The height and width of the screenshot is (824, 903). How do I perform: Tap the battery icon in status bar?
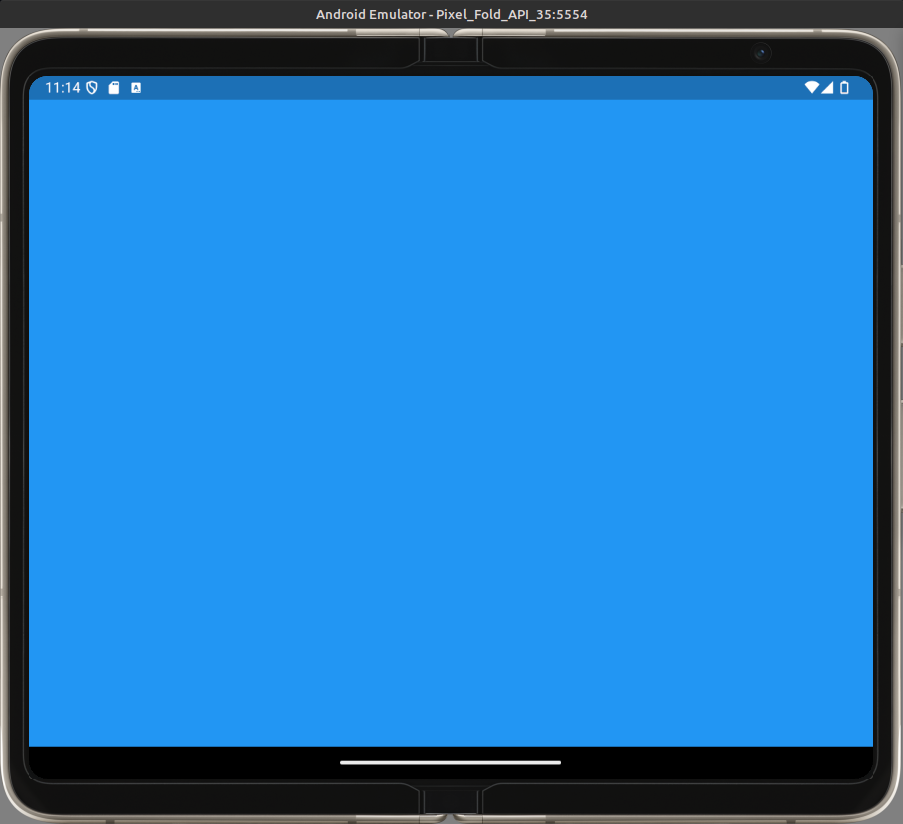pos(844,87)
